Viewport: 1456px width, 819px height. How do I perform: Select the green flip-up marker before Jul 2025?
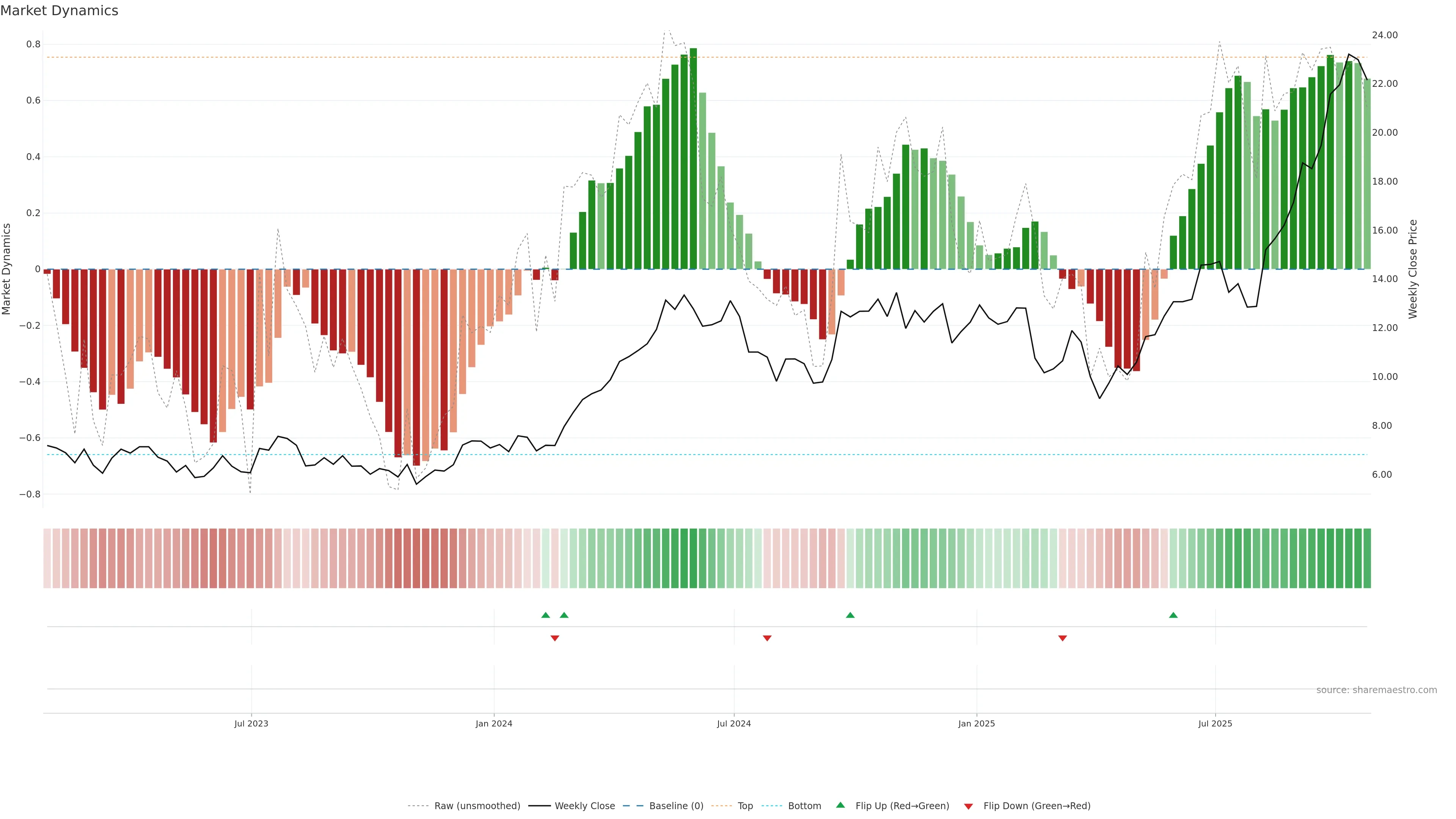tap(1174, 615)
